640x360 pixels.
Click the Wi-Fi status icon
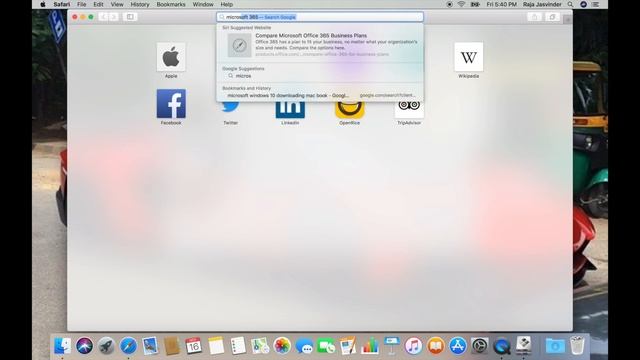461,4
